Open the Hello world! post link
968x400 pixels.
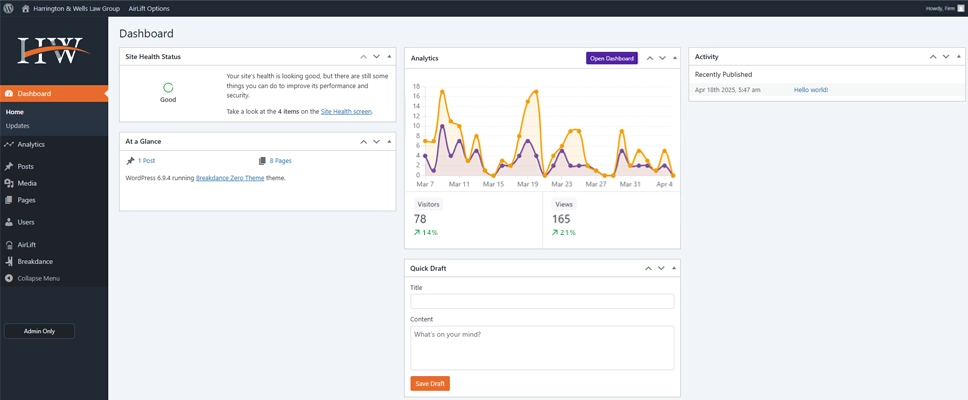click(811, 90)
